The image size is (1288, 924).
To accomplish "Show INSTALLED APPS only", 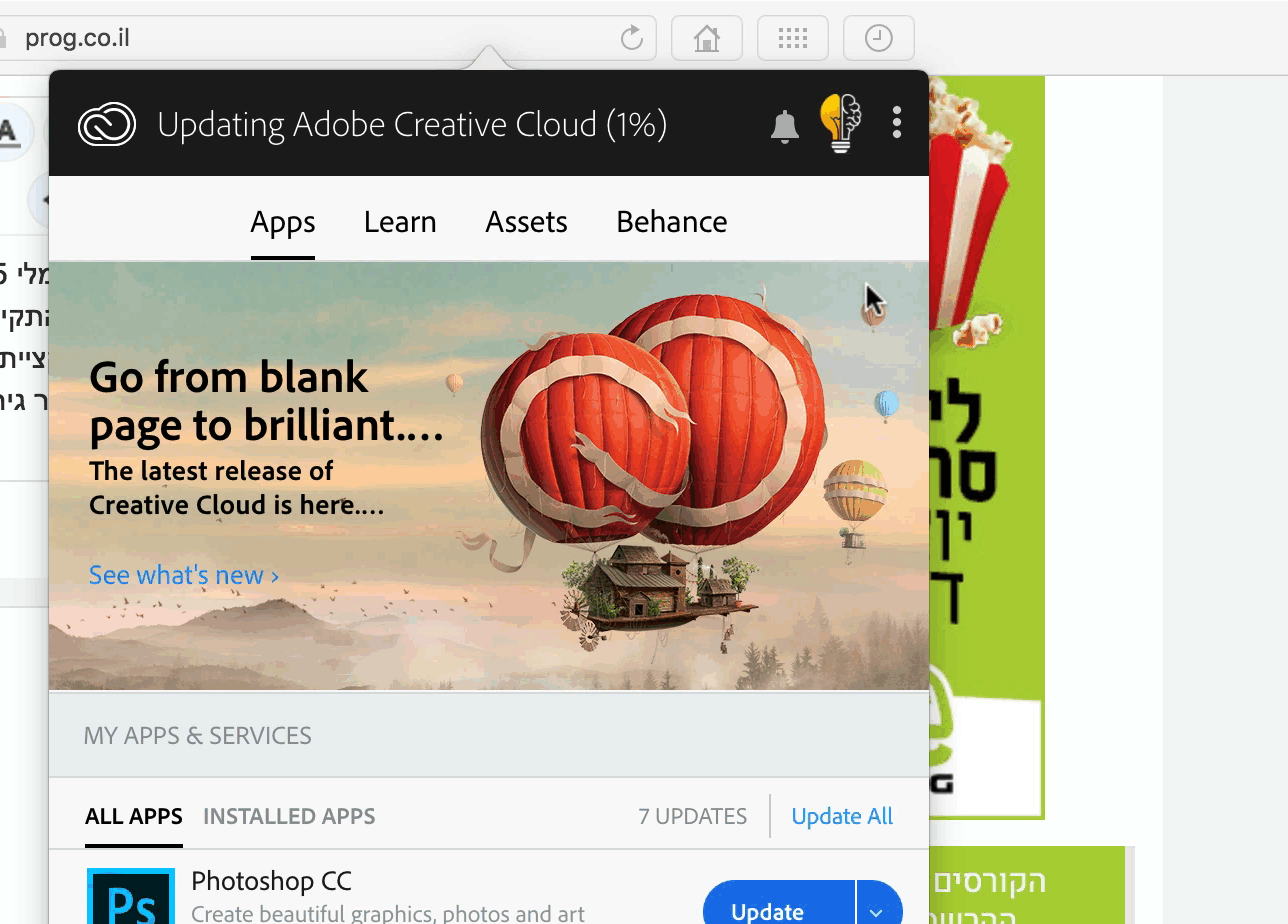I will 289,817.
